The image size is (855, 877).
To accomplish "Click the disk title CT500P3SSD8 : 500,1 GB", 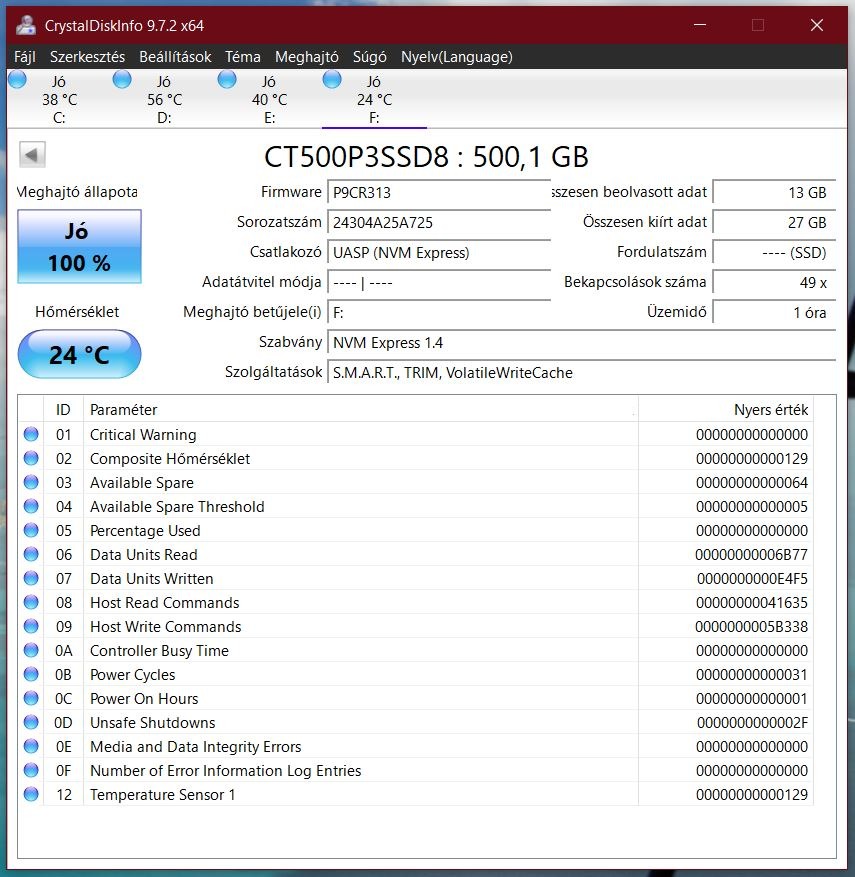I will (x=426, y=157).
